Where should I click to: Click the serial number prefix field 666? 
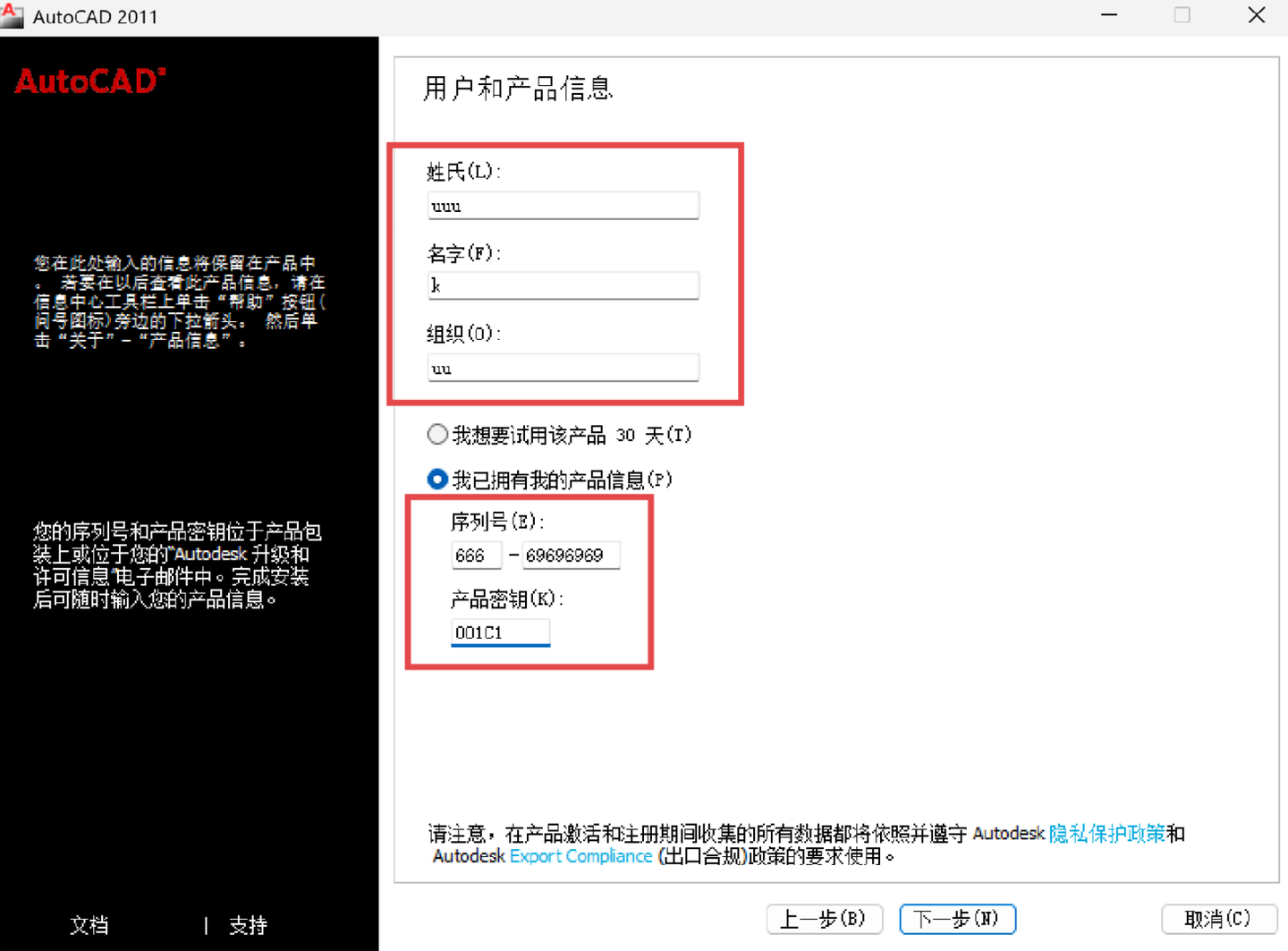[476, 556]
